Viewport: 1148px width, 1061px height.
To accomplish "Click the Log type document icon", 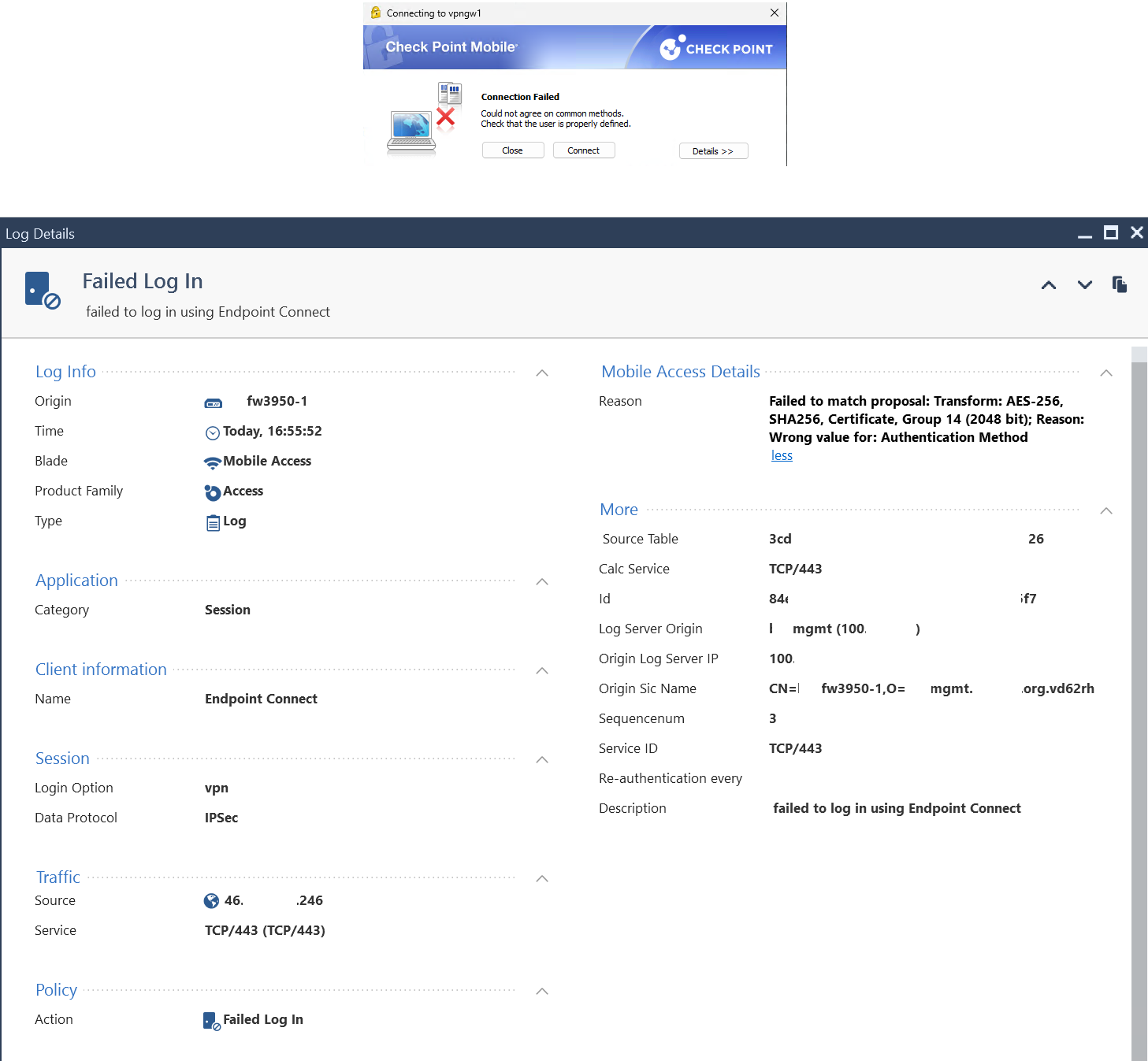I will coord(213,522).
